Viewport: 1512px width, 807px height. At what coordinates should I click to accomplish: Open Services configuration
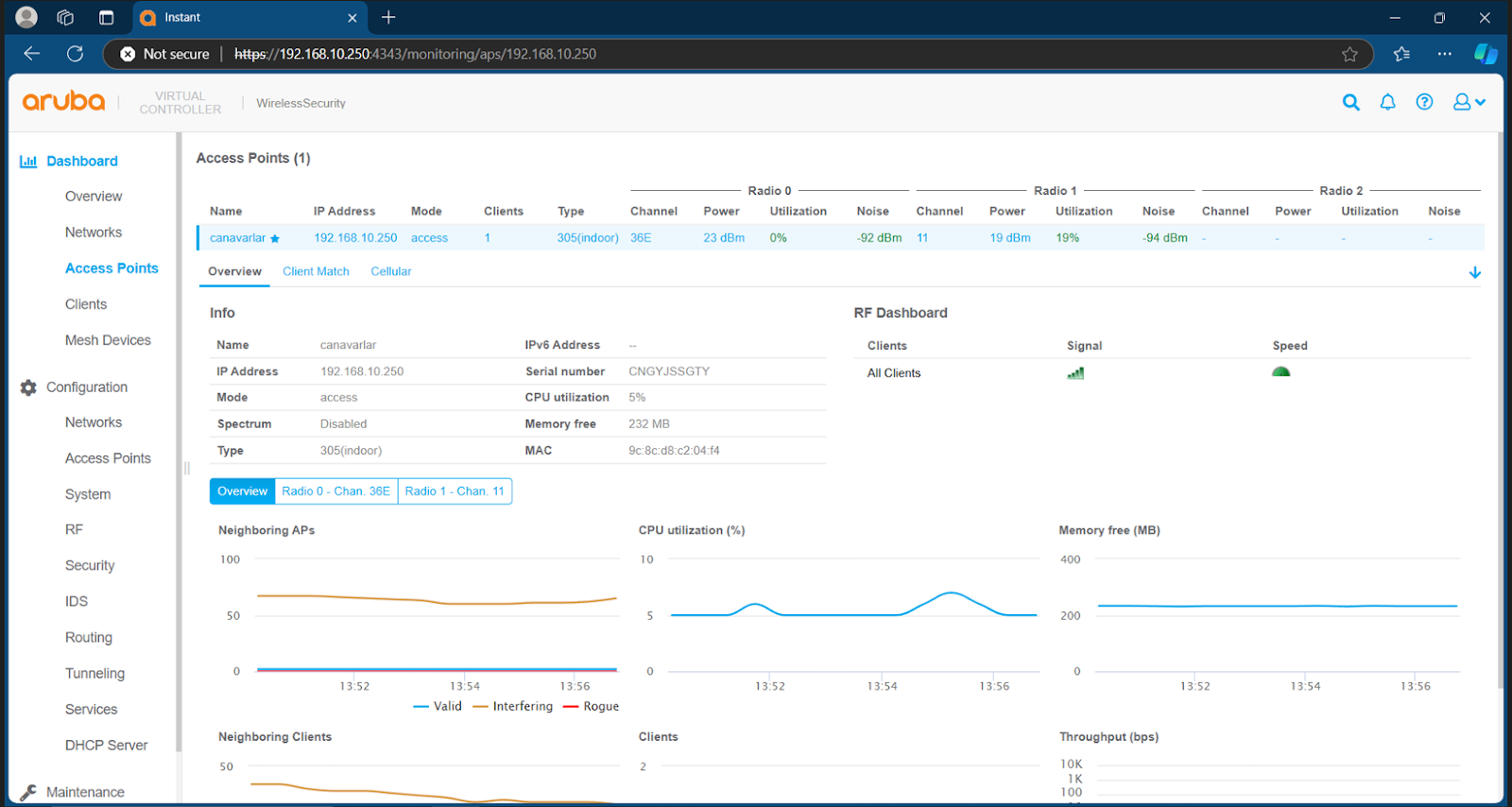click(x=92, y=710)
